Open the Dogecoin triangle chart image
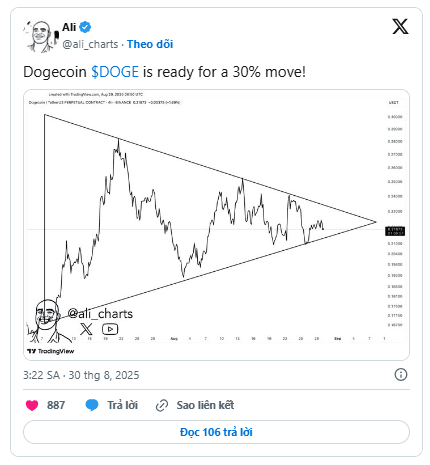The image size is (430, 465). (x=216, y=225)
